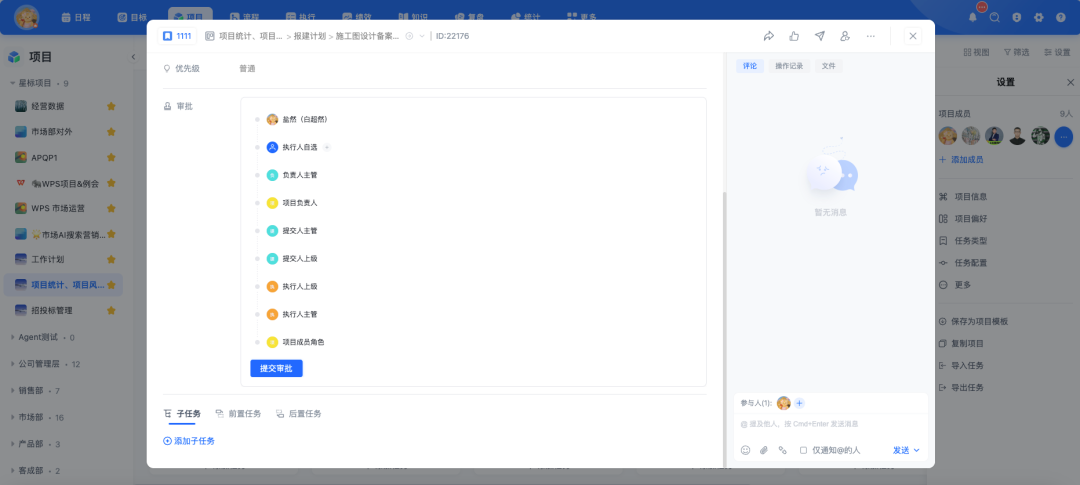Image resolution: width=1080 pixels, height=485 pixels.
Task: Click the participant avatar beside 参与人
Action: 783,403
